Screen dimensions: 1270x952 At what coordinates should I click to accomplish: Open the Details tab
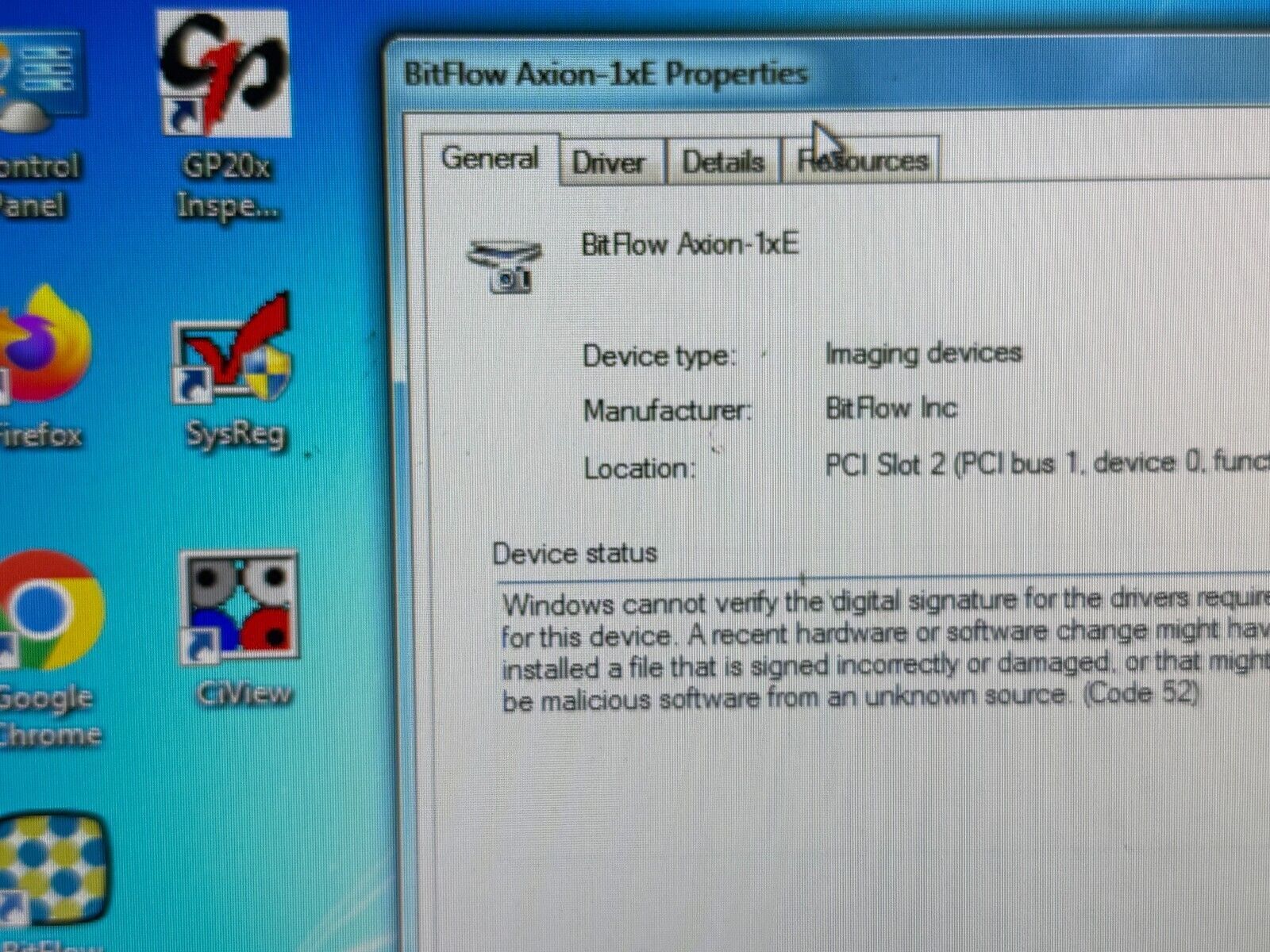pyautogui.click(x=723, y=162)
